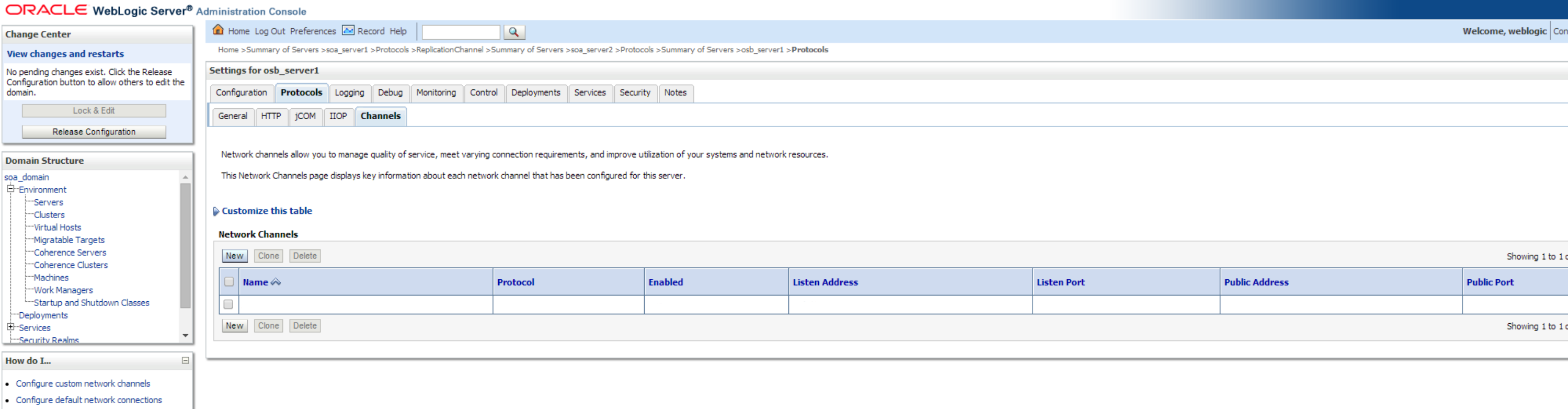Click Log Out in toolbar

(270, 32)
